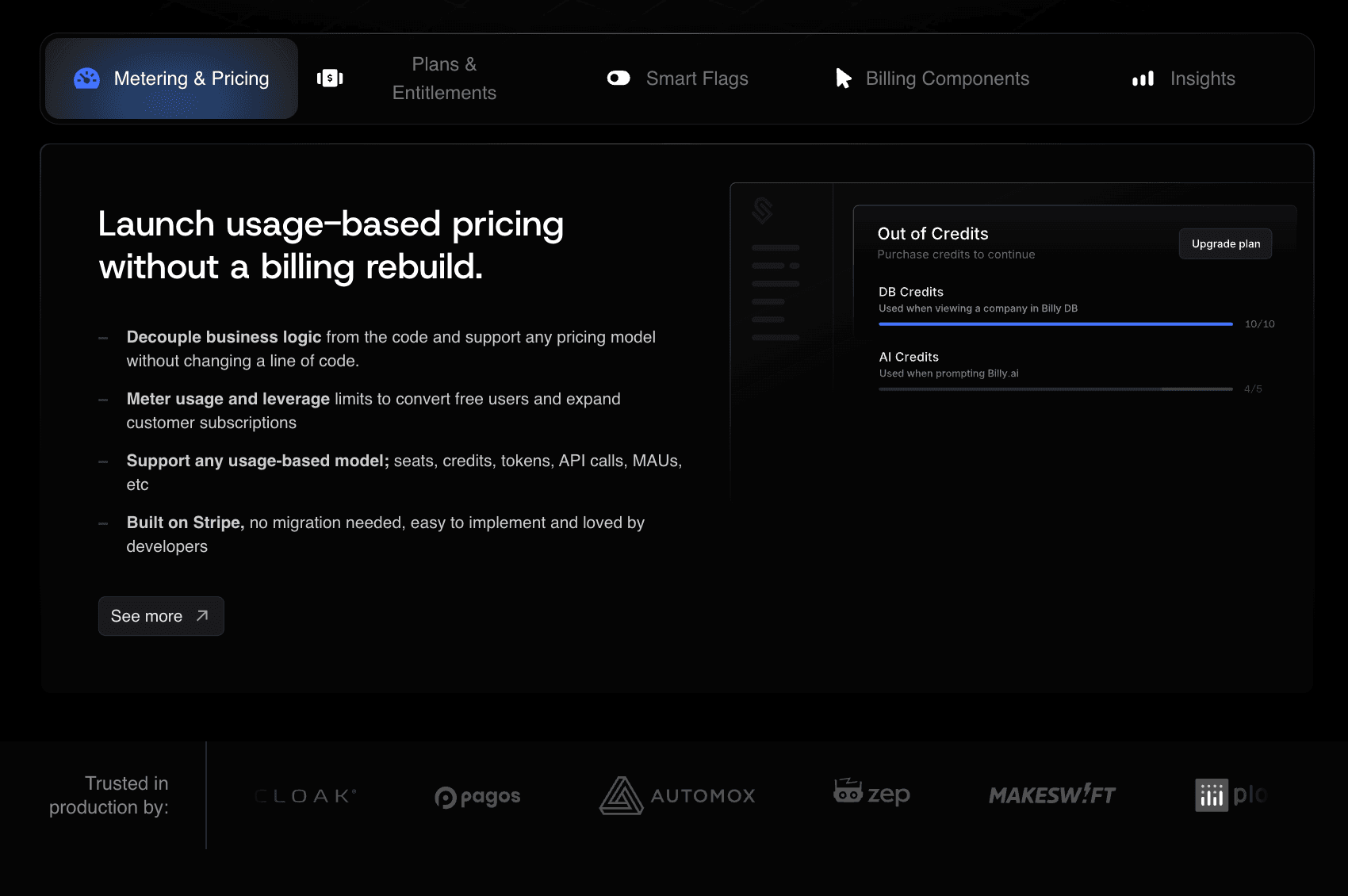Open the Metering & Pricing tab
1348x896 pixels.
click(x=191, y=78)
